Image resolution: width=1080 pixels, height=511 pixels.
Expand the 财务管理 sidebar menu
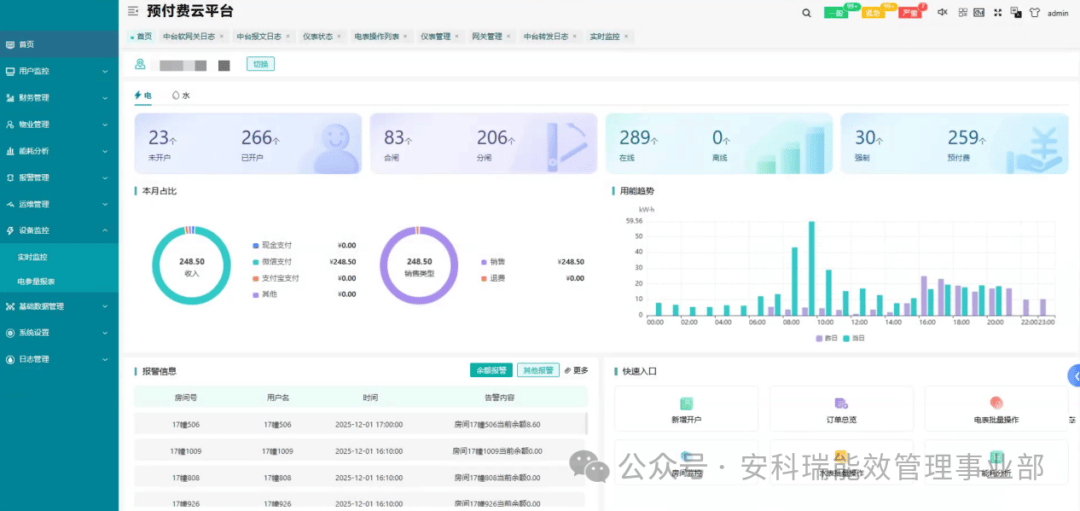pyautogui.click(x=59, y=98)
